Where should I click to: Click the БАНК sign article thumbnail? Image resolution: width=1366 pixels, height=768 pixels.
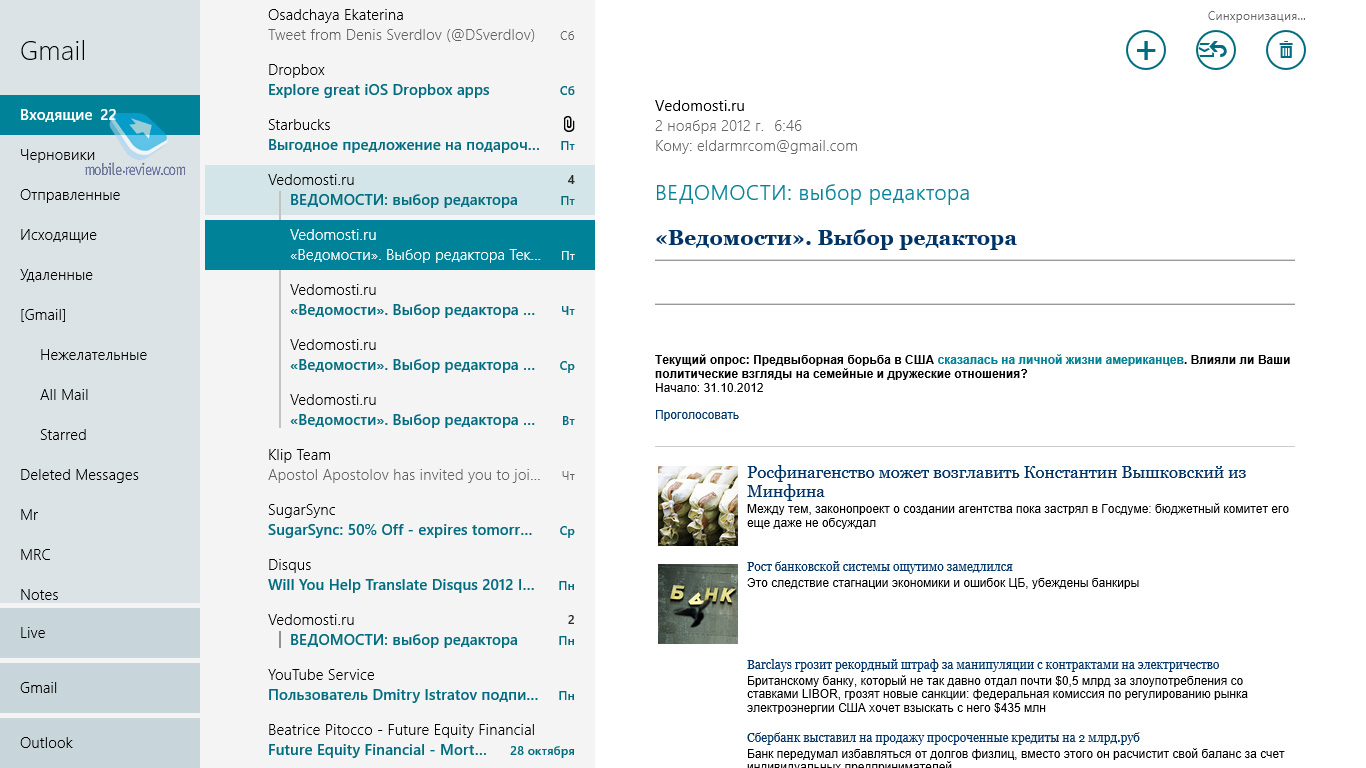[x=698, y=604]
